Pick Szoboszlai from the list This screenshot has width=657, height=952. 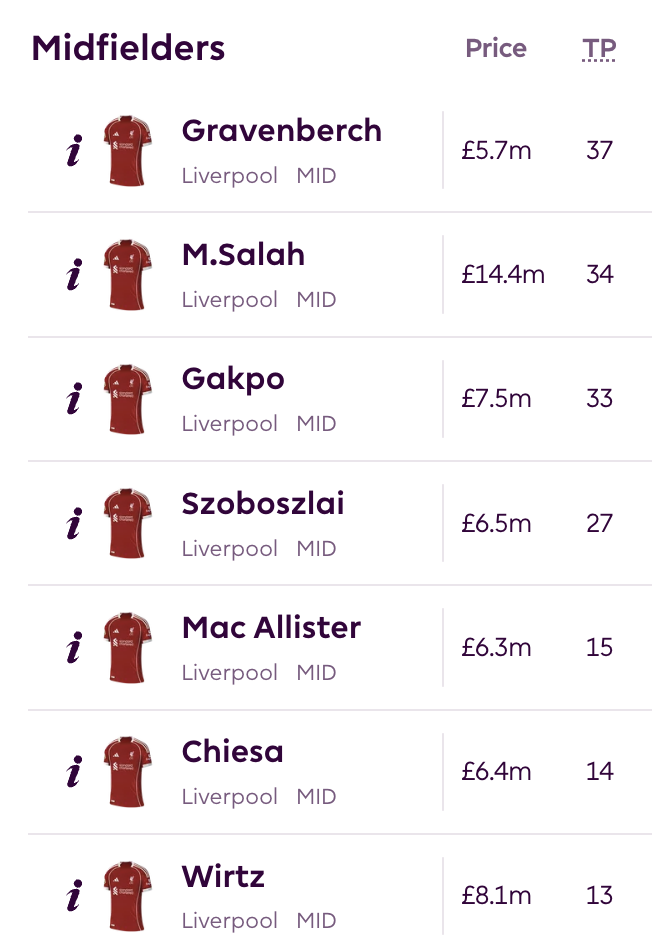[x=263, y=503]
